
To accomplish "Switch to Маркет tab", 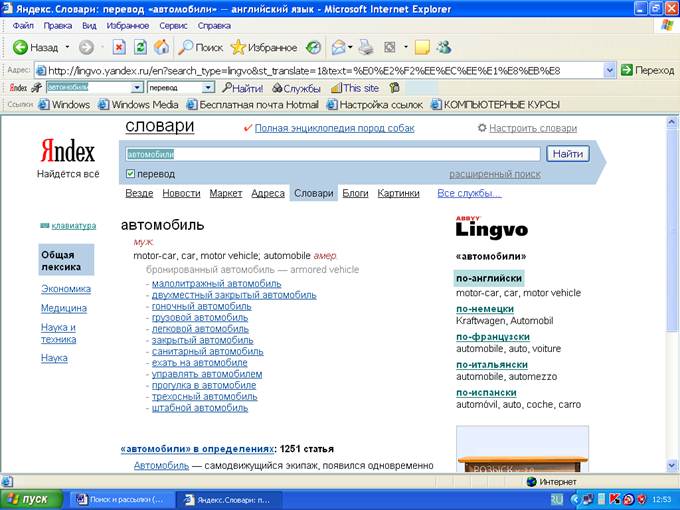I will pyautogui.click(x=226, y=193).
